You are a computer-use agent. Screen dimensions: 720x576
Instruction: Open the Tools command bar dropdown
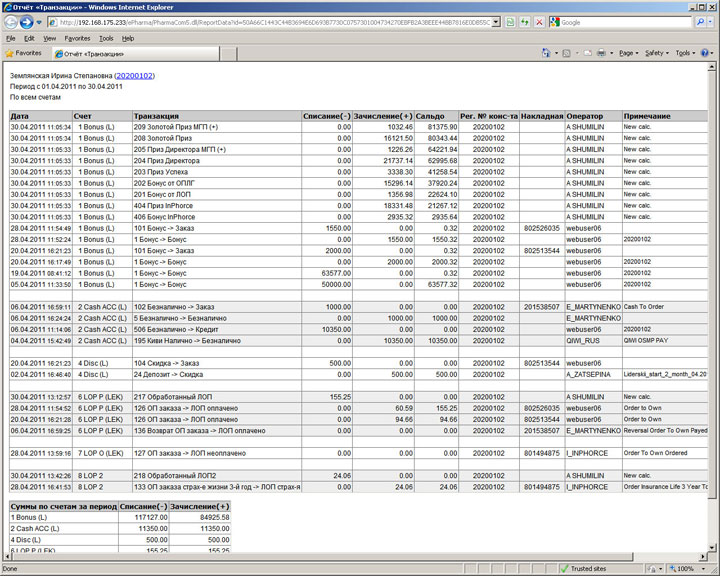pyautogui.click(x=685, y=53)
